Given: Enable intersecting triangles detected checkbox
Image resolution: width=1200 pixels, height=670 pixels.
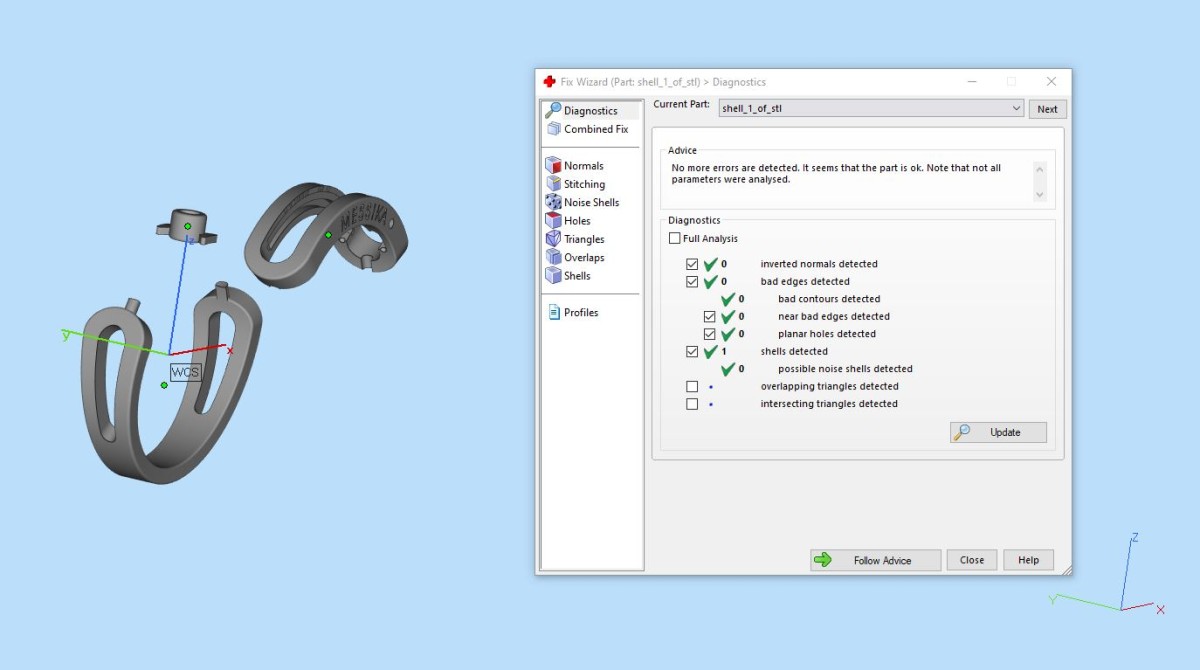Looking at the screenshot, I should (692, 404).
